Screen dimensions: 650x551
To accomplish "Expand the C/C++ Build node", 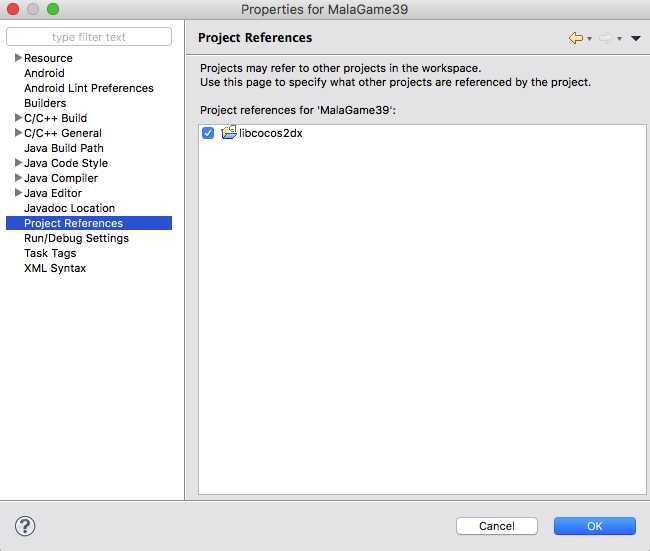I will [18, 118].
